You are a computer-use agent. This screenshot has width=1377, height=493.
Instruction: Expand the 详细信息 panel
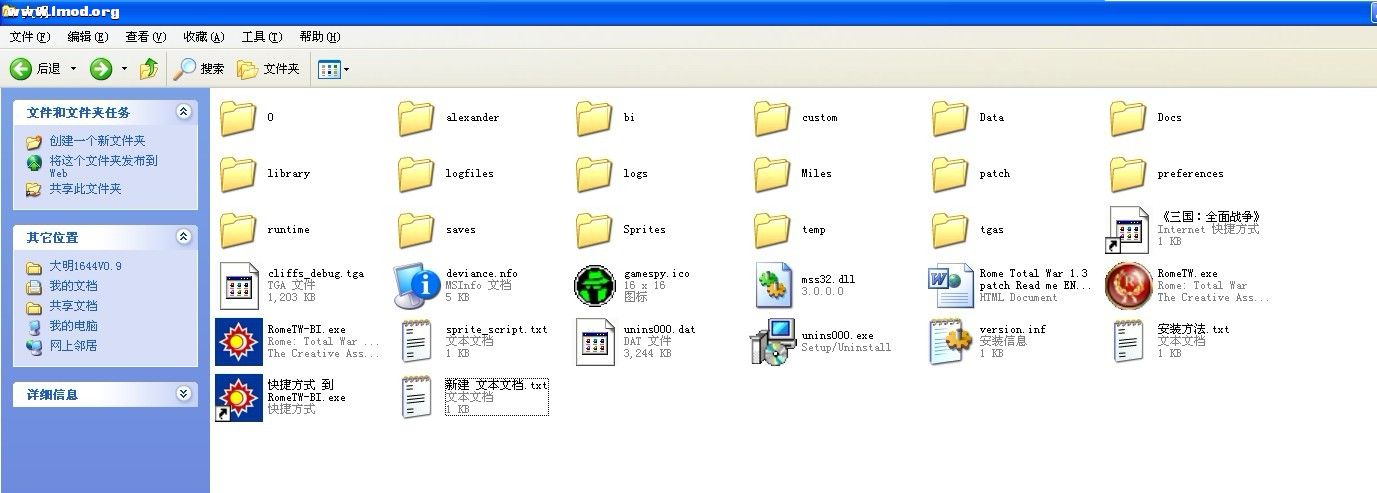[x=183, y=394]
